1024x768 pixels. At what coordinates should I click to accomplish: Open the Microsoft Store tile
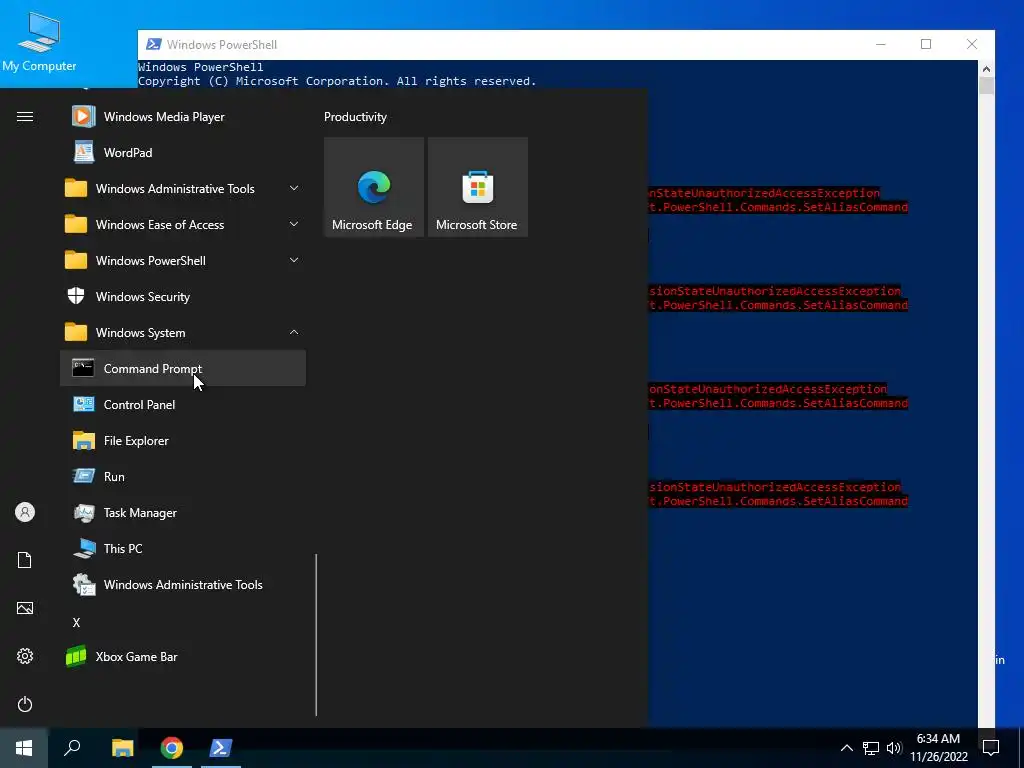tap(477, 187)
